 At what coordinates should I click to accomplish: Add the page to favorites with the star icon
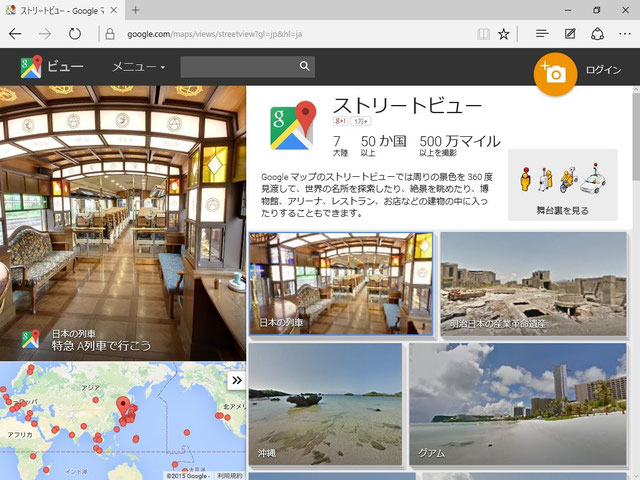[504, 34]
